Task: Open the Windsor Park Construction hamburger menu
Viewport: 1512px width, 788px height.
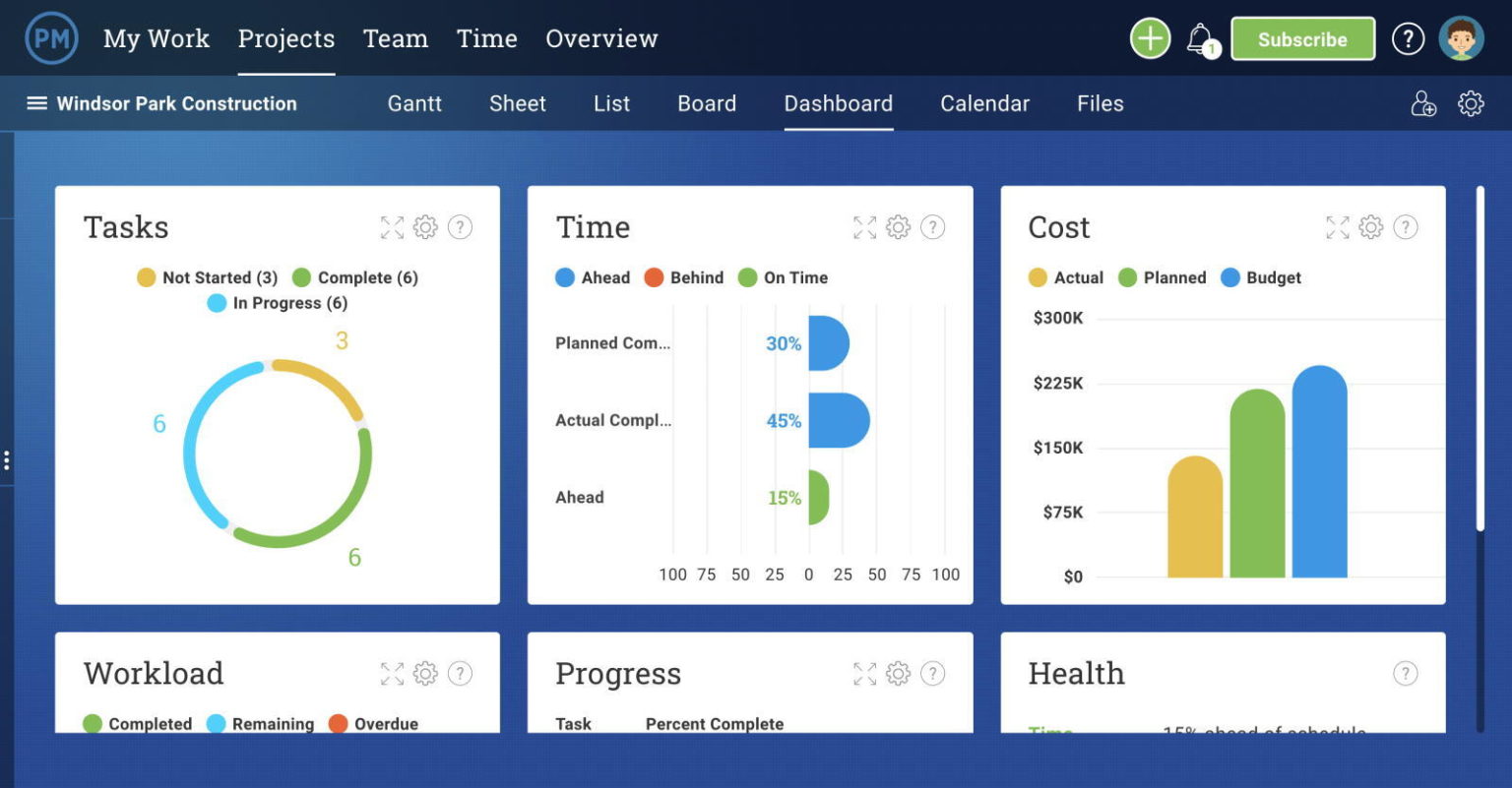Action: (x=36, y=103)
